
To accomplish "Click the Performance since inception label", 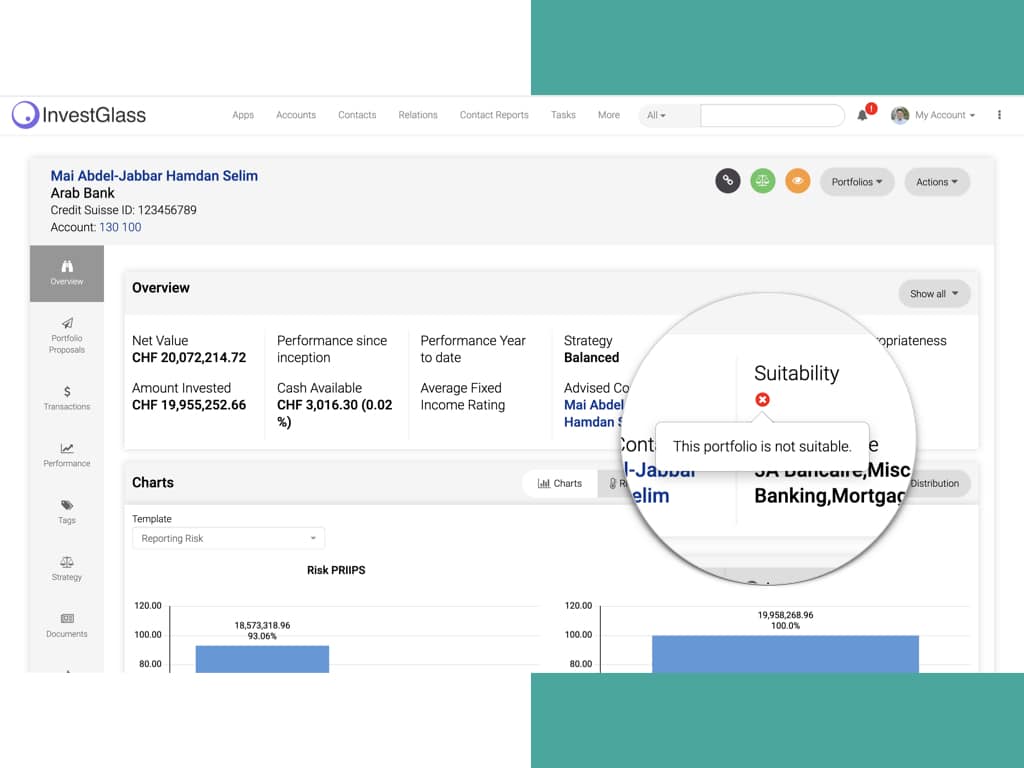I will pyautogui.click(x=332, y=349).
